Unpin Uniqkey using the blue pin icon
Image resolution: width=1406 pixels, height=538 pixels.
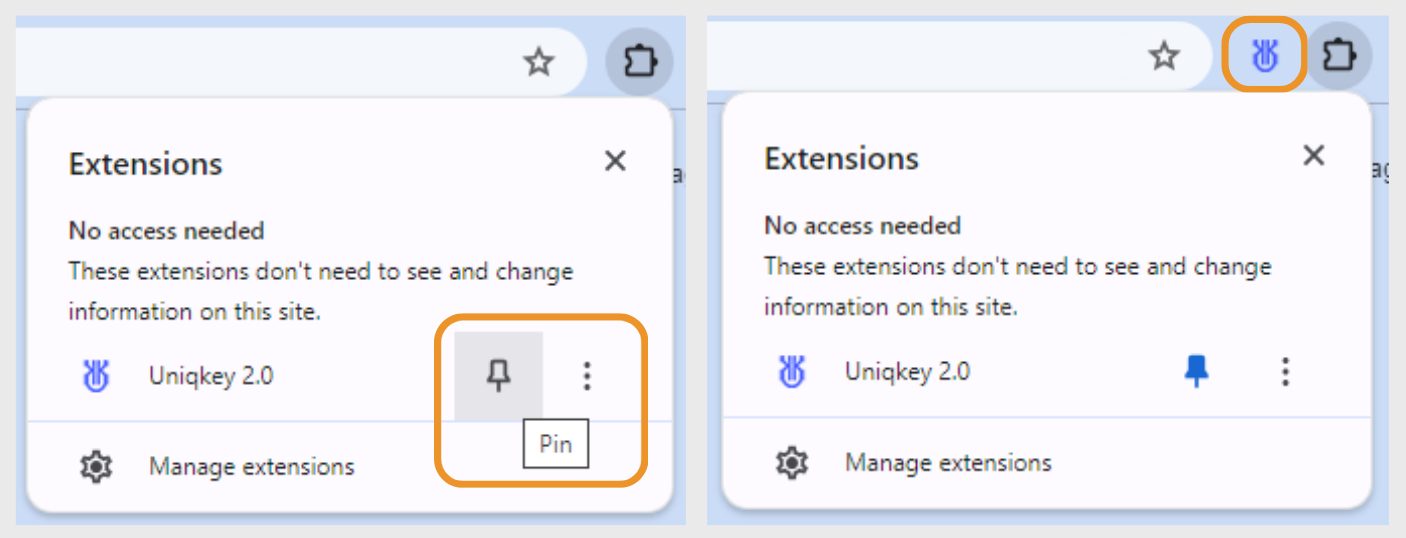[1195, 372]
